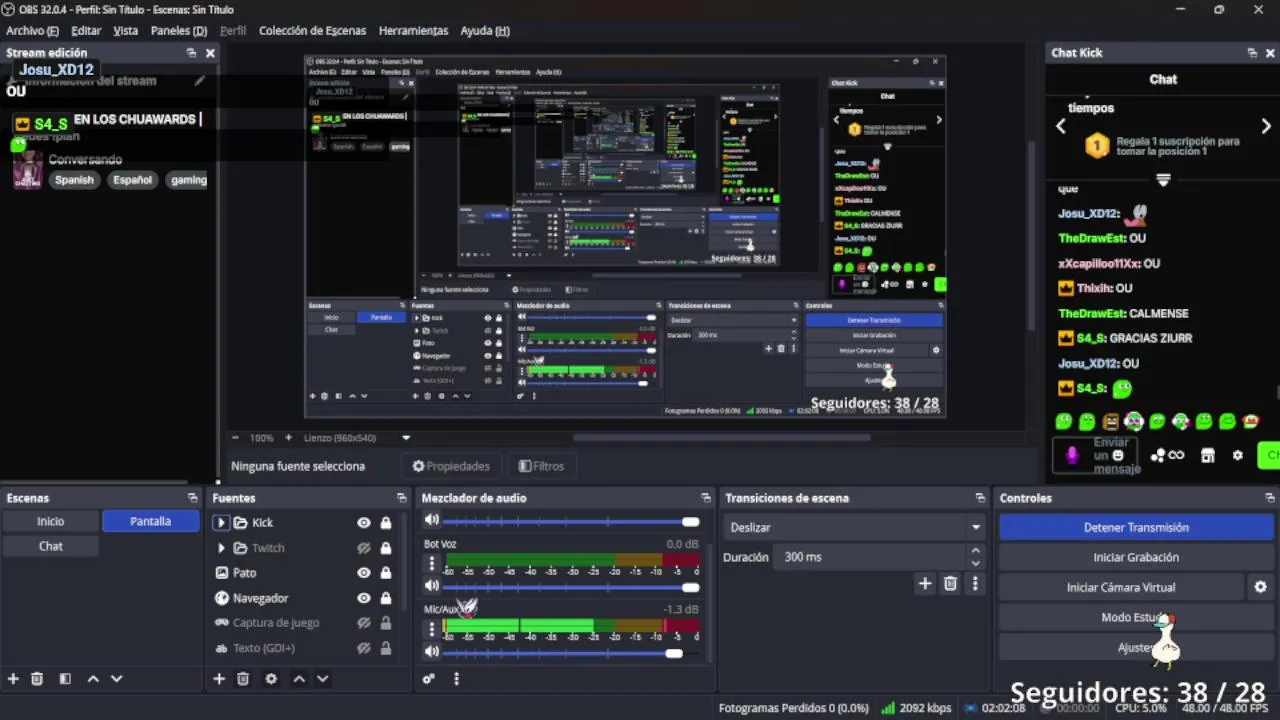
Task: Click Detener Transmisión button
Action: tap(1136, 527)
